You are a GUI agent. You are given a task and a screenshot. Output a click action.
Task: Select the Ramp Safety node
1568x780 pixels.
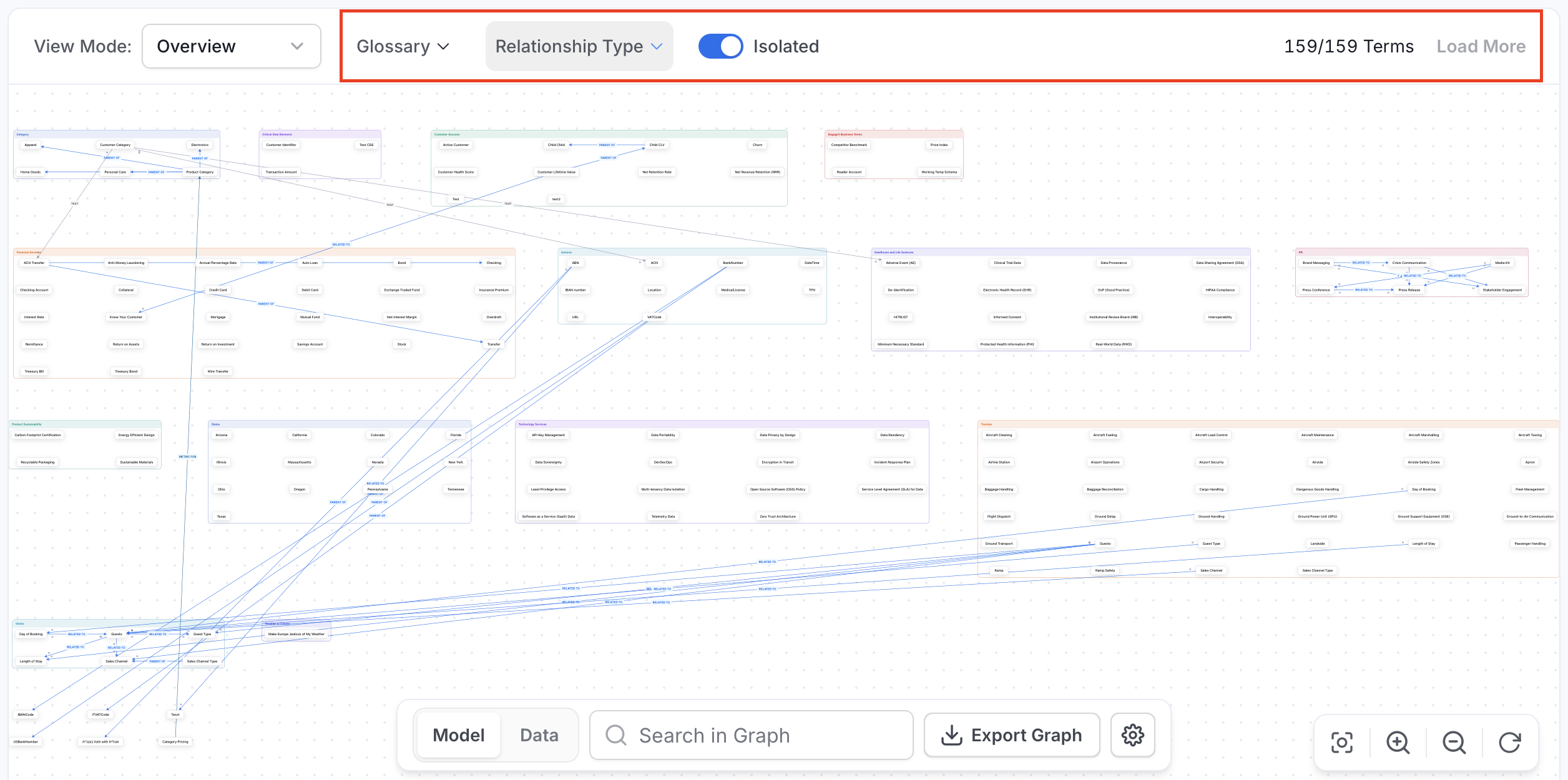[x=1105, y=570]
